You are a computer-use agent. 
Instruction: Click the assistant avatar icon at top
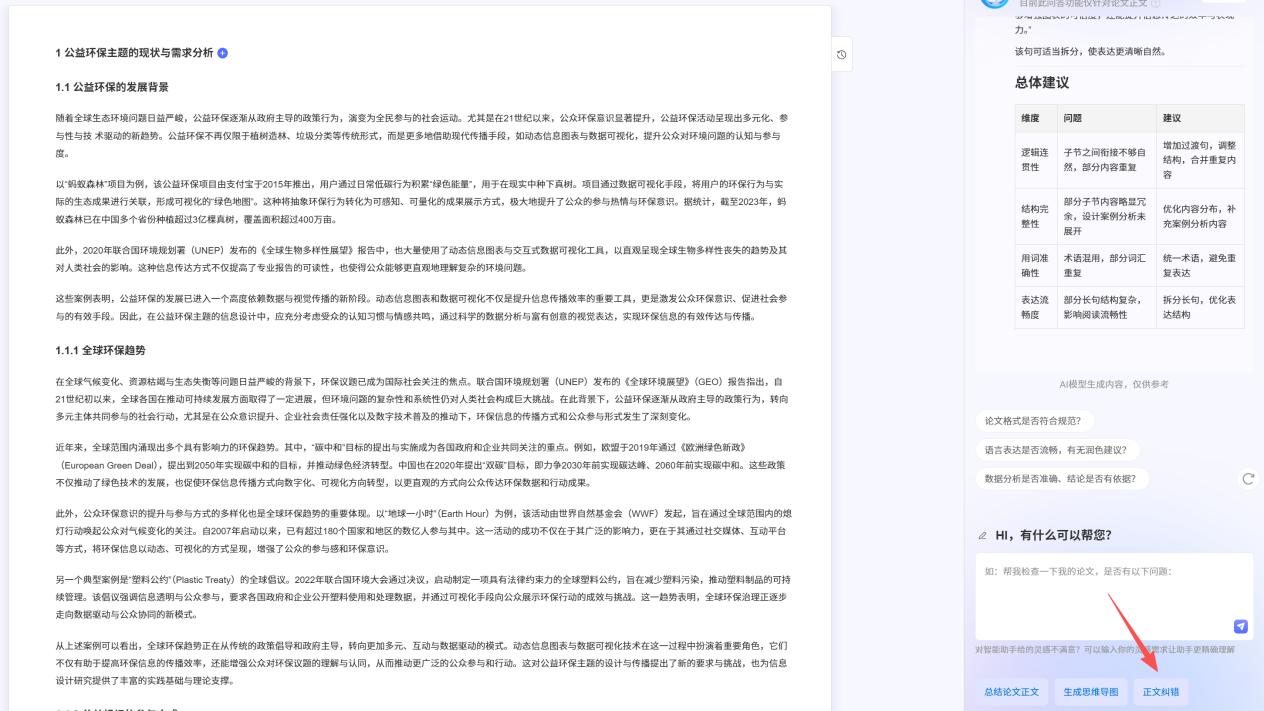pos(994,3)
